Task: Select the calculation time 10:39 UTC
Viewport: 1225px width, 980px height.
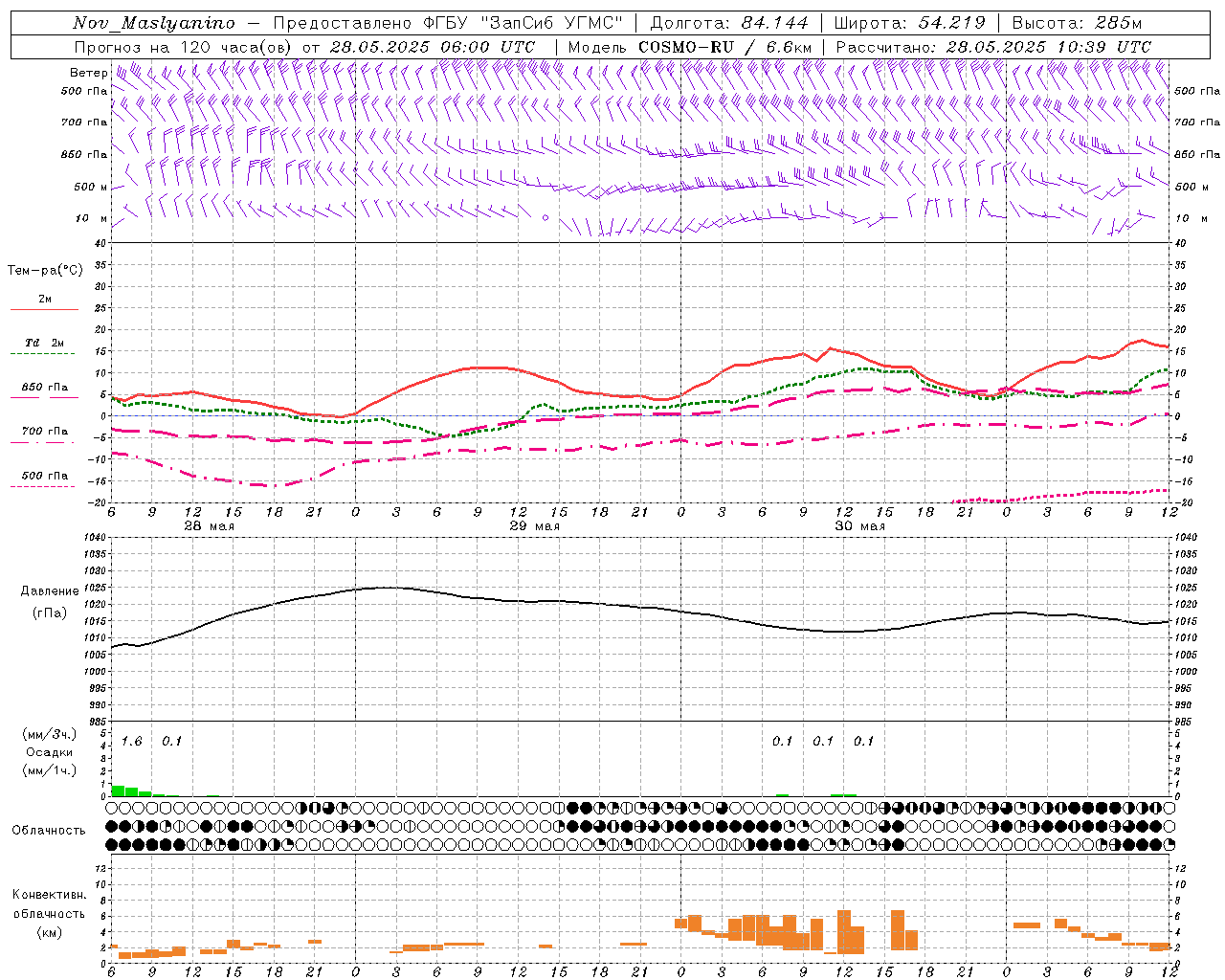Action: [1105, 47]
